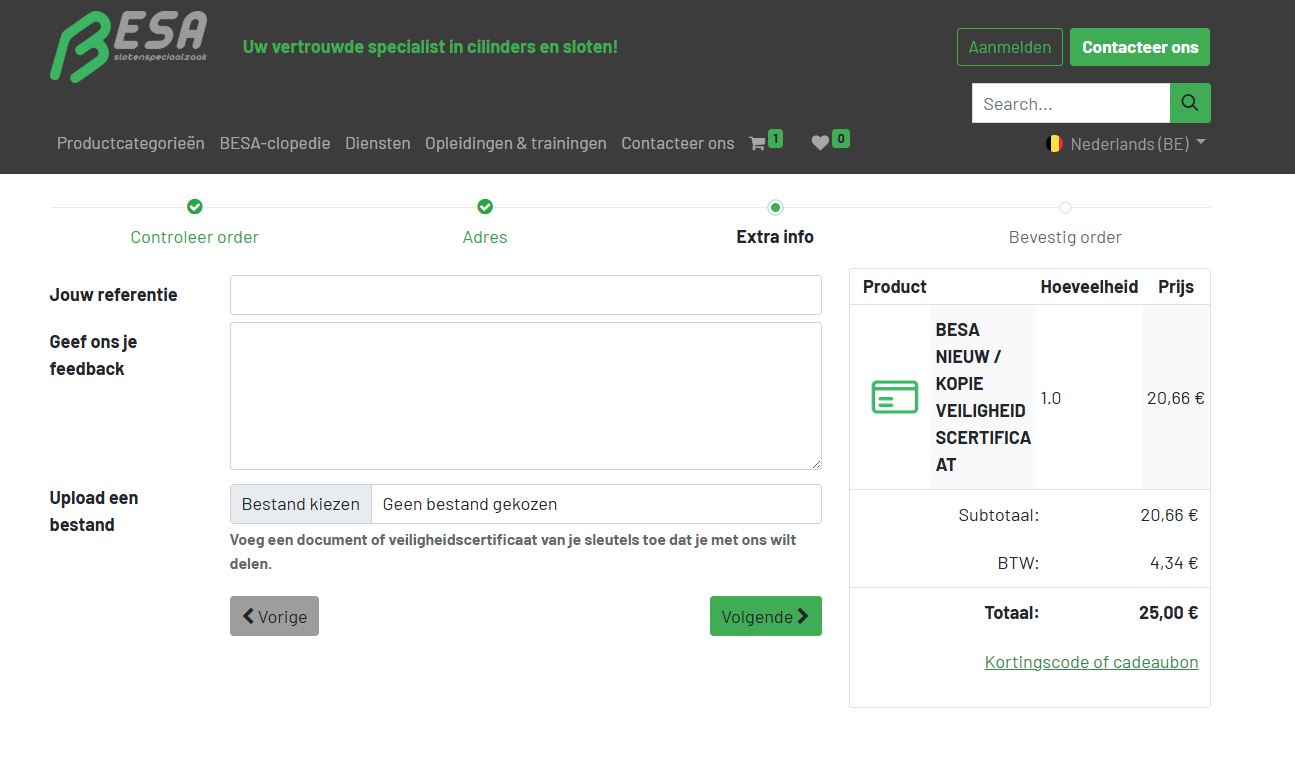This screenshot has height=767, width=1295.
Task: Click the Jouw referentie input field
Action: (525, 295)
